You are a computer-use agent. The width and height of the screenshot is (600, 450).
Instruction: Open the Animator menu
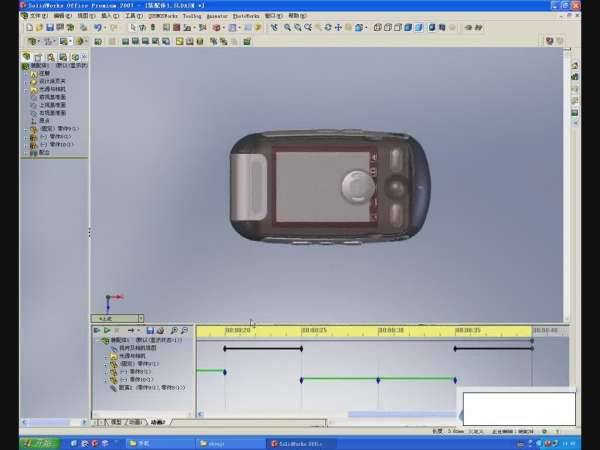coord(216,16)
